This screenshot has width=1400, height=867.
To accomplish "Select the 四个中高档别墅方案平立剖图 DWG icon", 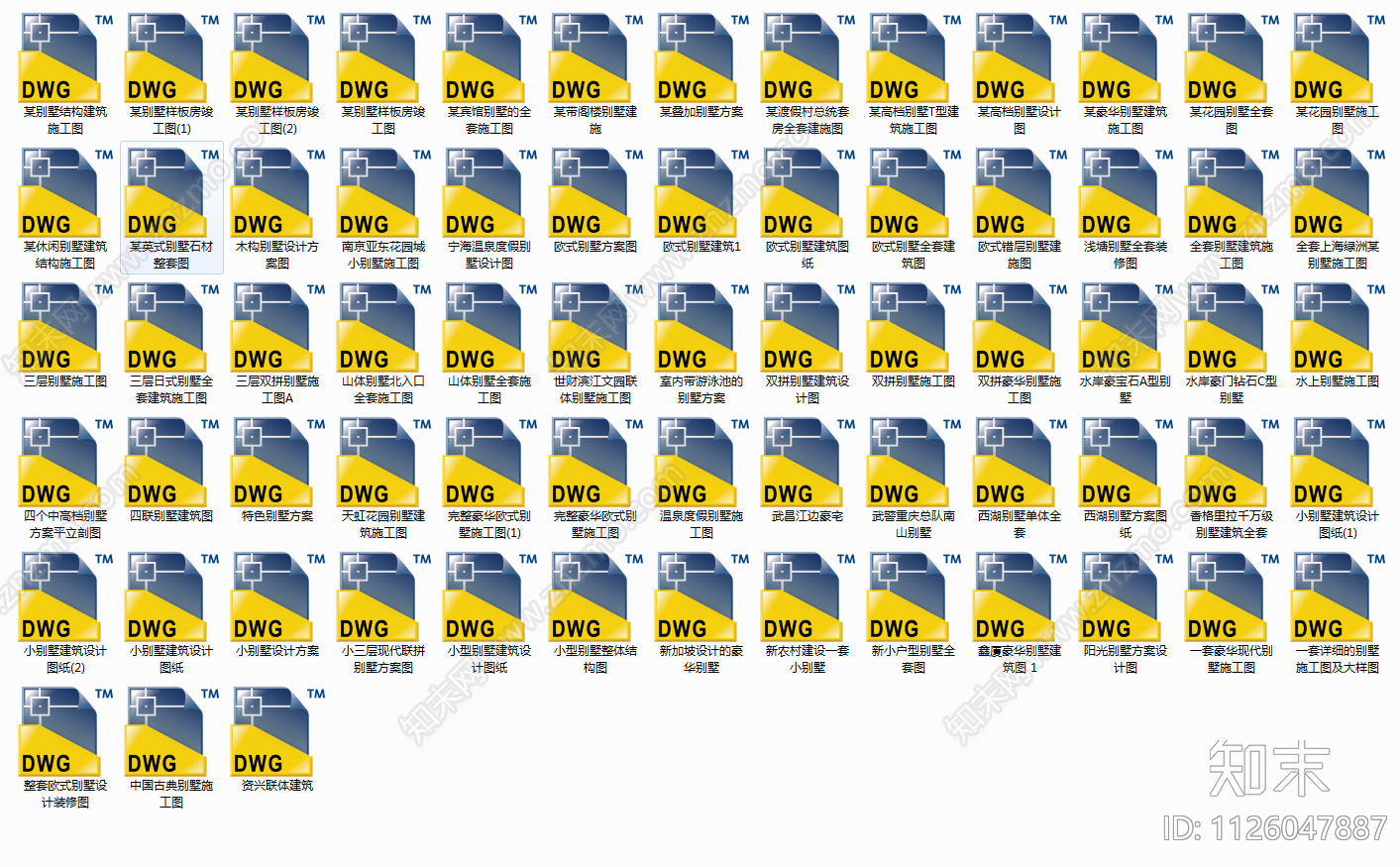I will [59, 463].
